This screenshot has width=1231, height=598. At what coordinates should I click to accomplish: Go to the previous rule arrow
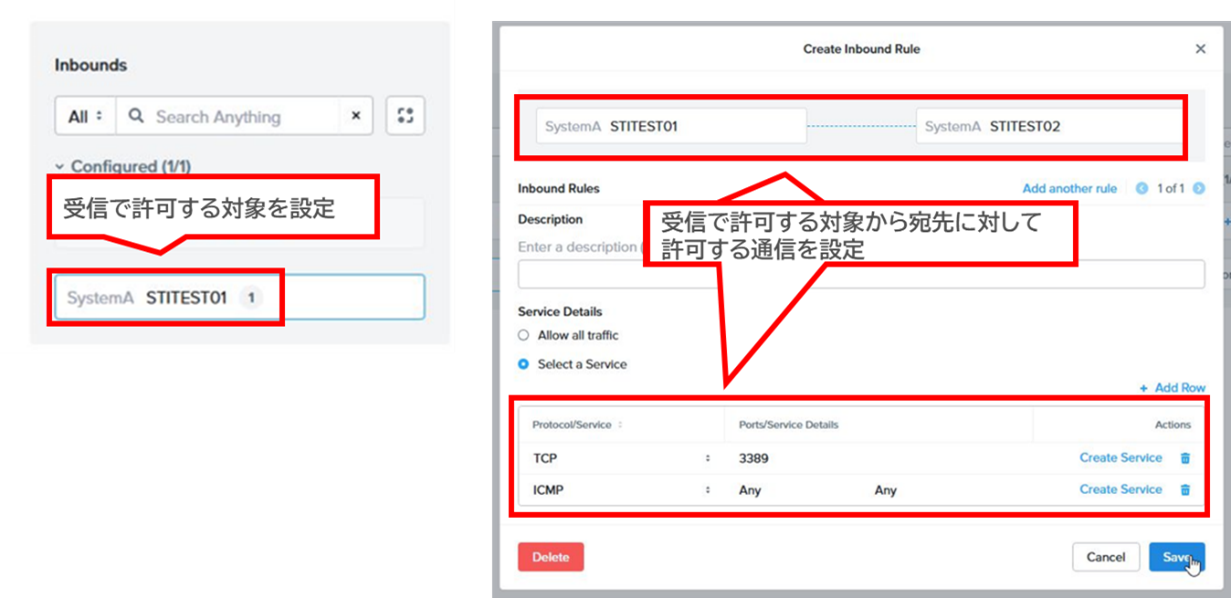[x=1142, y=188]
